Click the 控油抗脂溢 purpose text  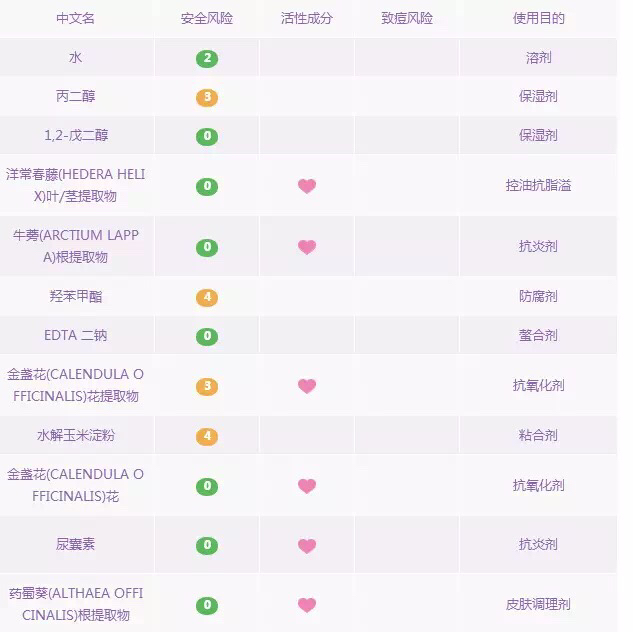539,185
